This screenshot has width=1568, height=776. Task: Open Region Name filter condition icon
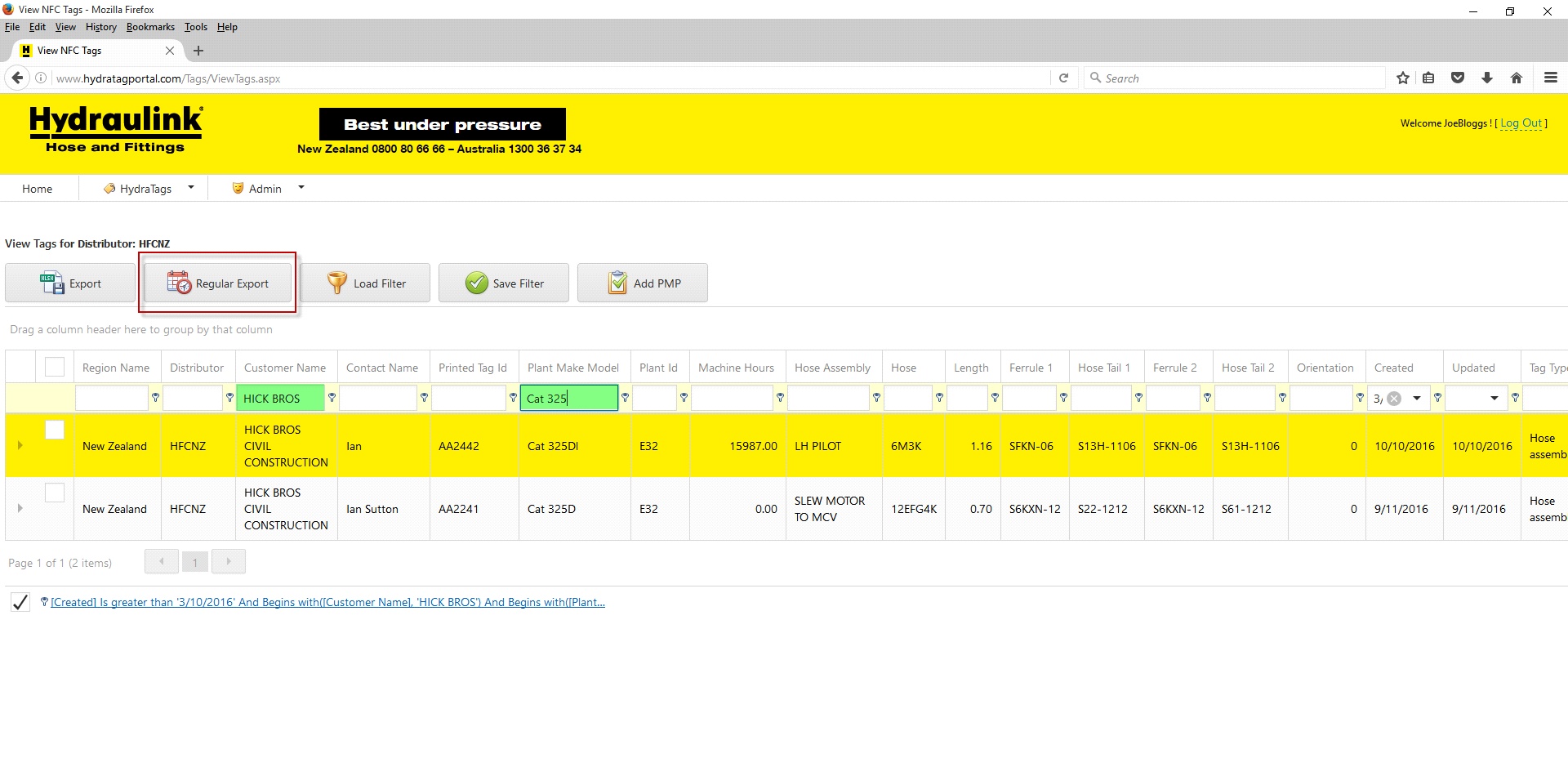coord(155,398)
